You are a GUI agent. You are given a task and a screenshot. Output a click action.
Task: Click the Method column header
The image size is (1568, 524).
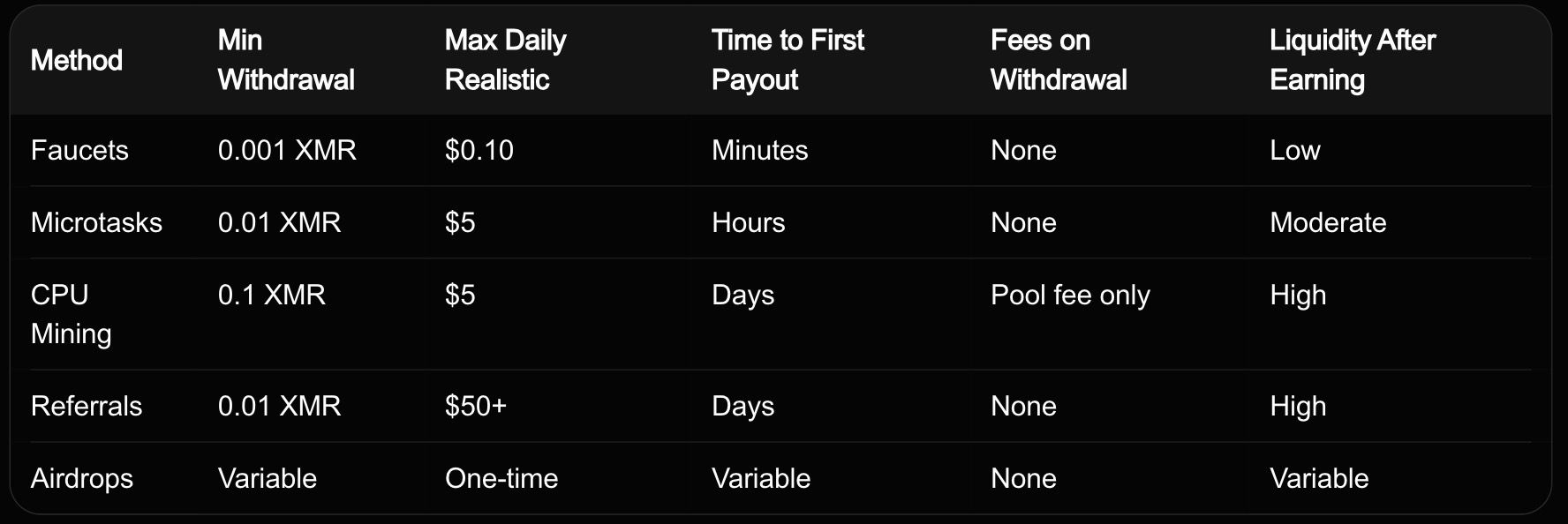[x=77, y=60]
